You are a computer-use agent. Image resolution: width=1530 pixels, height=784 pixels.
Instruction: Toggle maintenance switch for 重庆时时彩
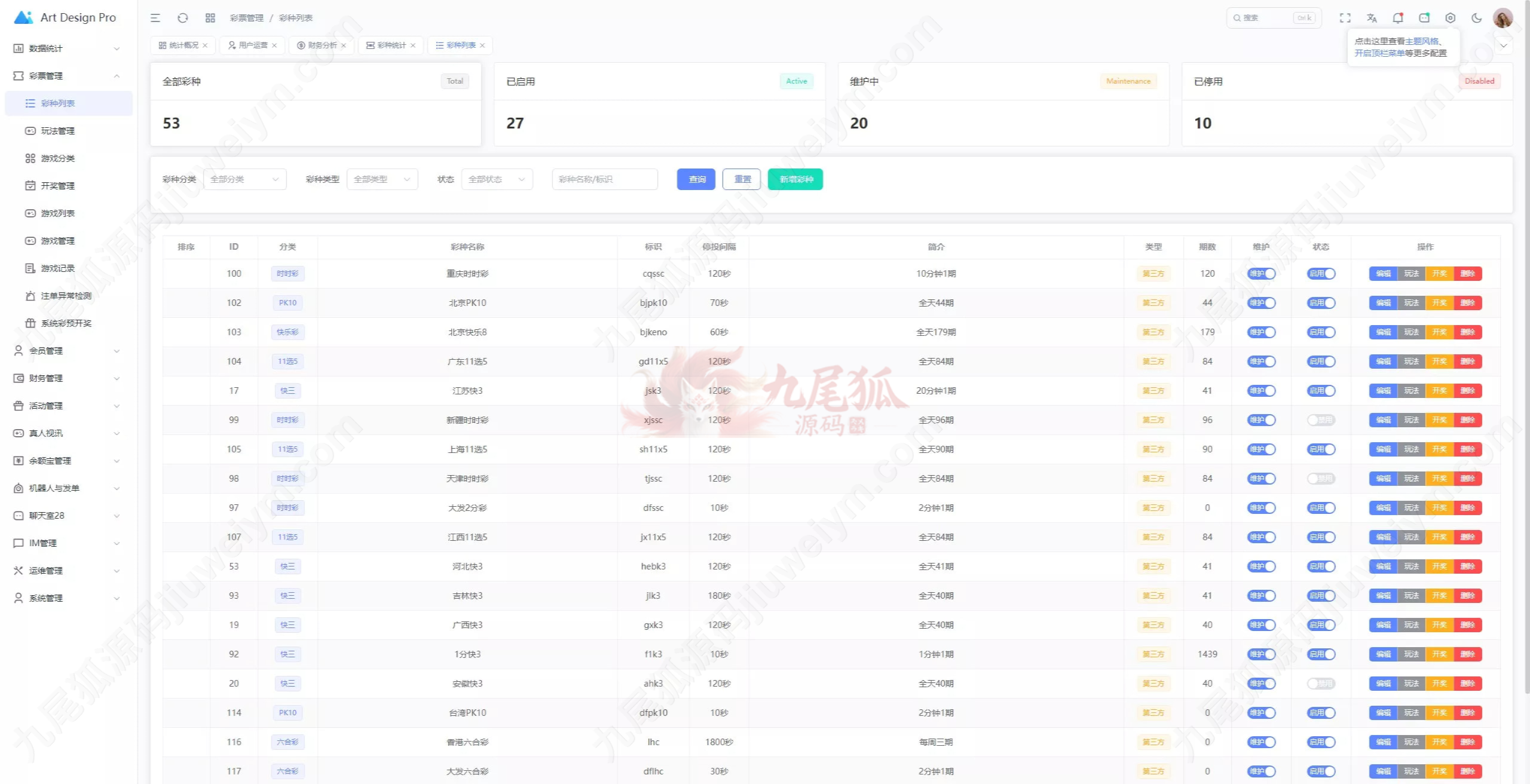tap(1261, 274)
